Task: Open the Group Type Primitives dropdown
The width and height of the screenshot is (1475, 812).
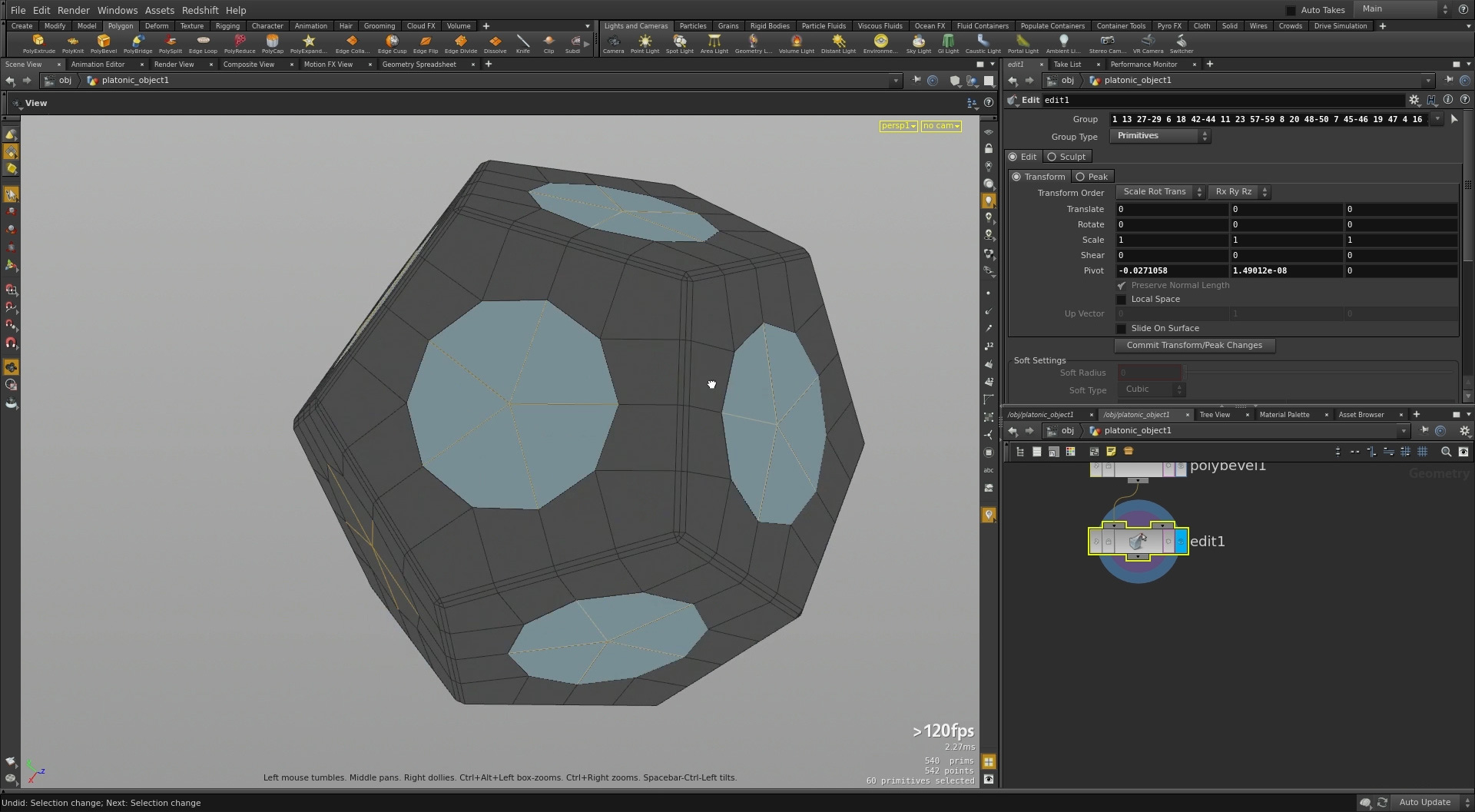Action: pos(1158,135)
